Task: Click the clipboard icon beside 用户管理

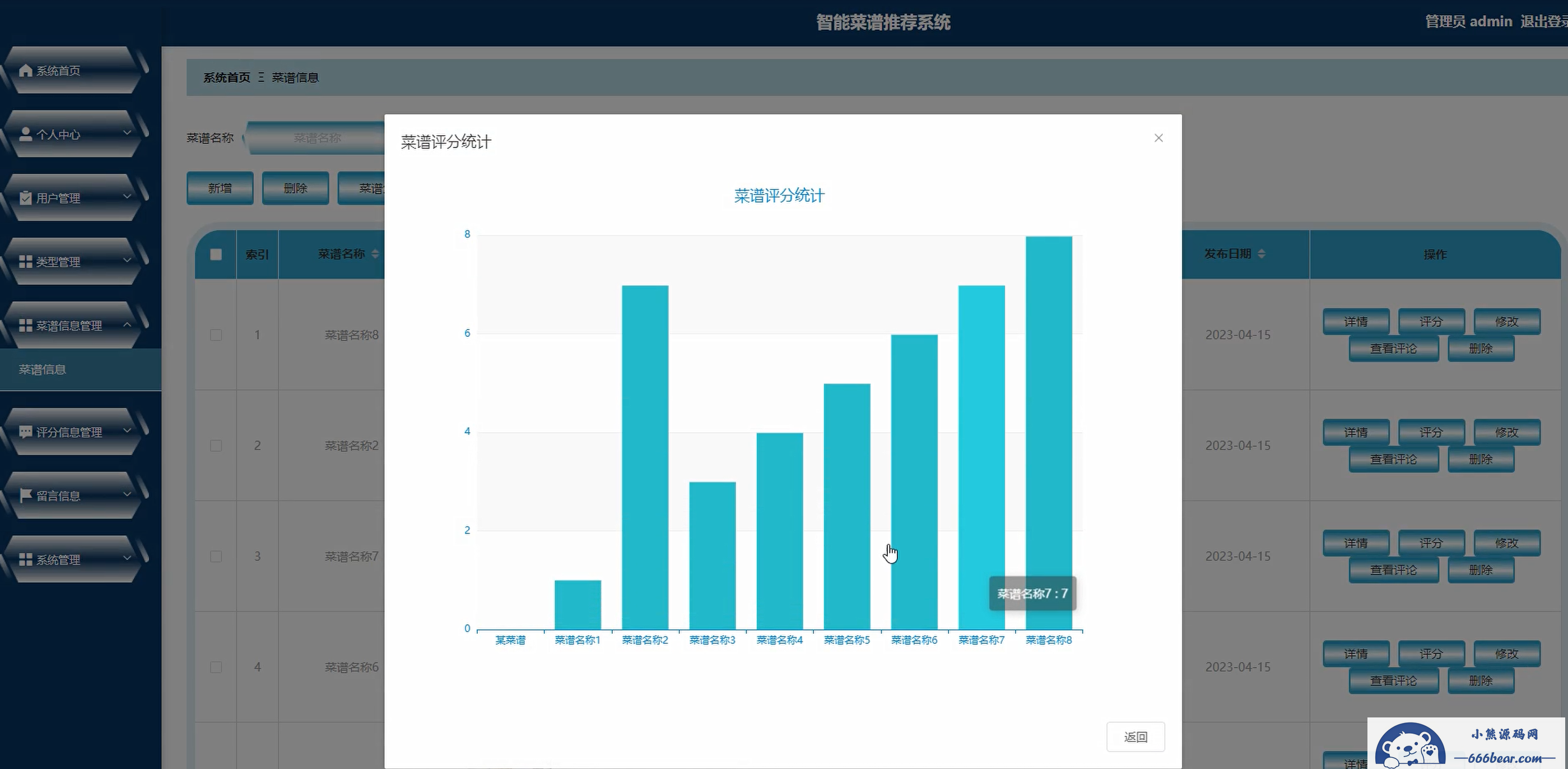Action: point(25,198)
